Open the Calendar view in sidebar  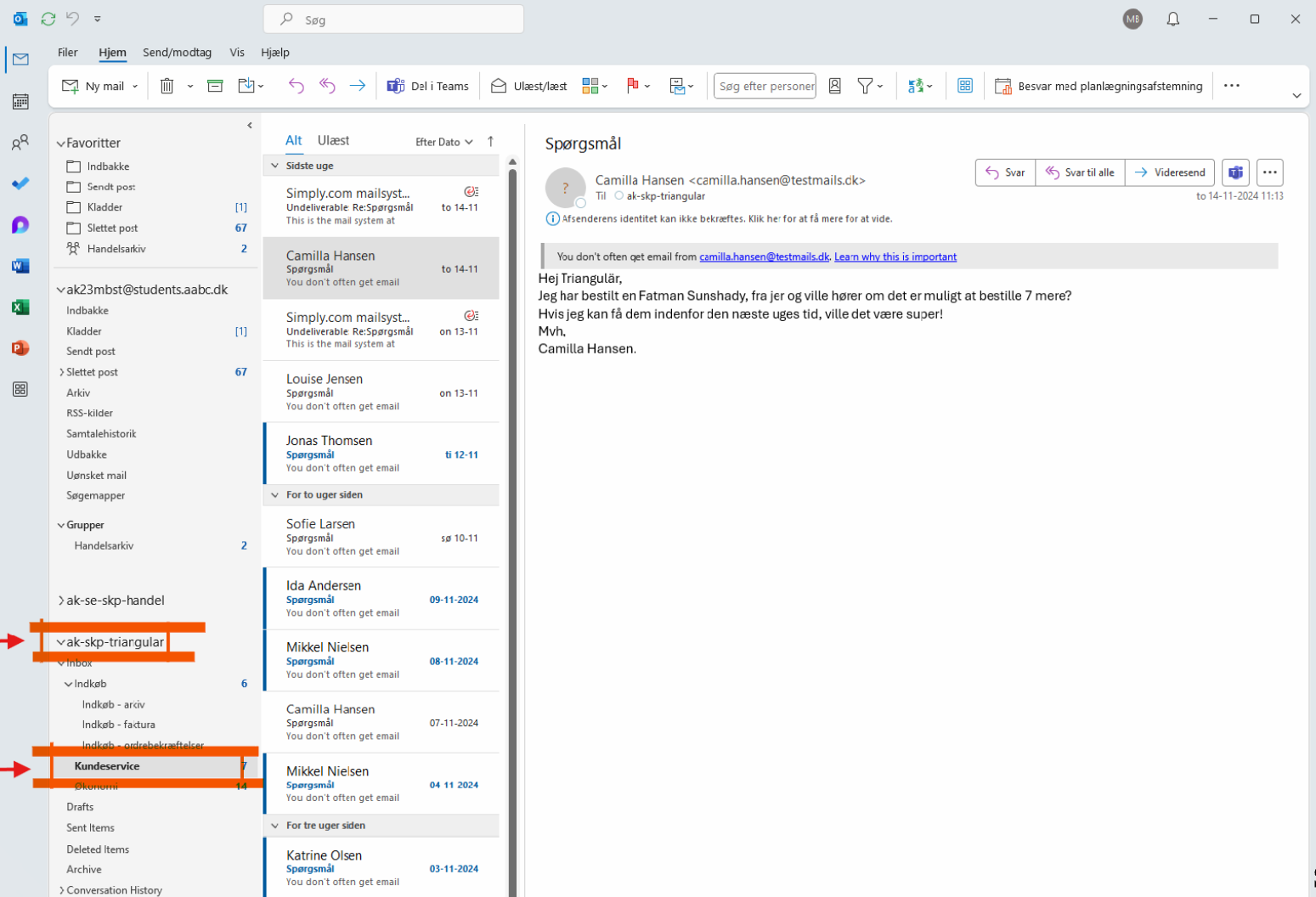20,102
